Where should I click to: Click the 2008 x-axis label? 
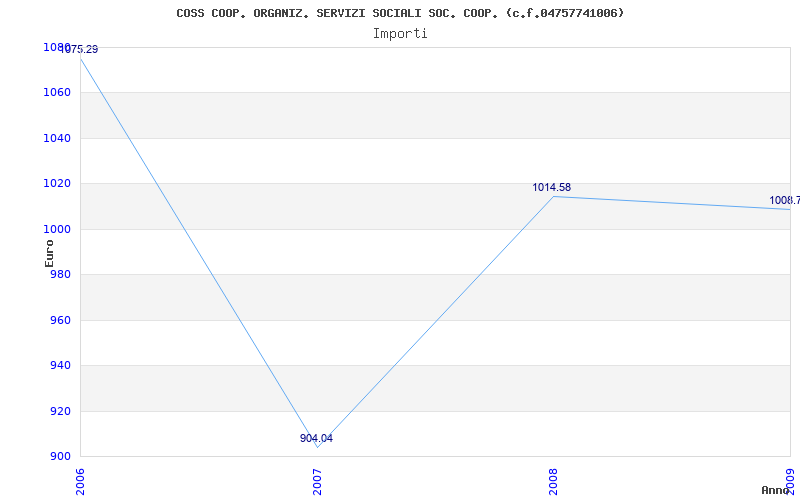[x=554, y=482]
